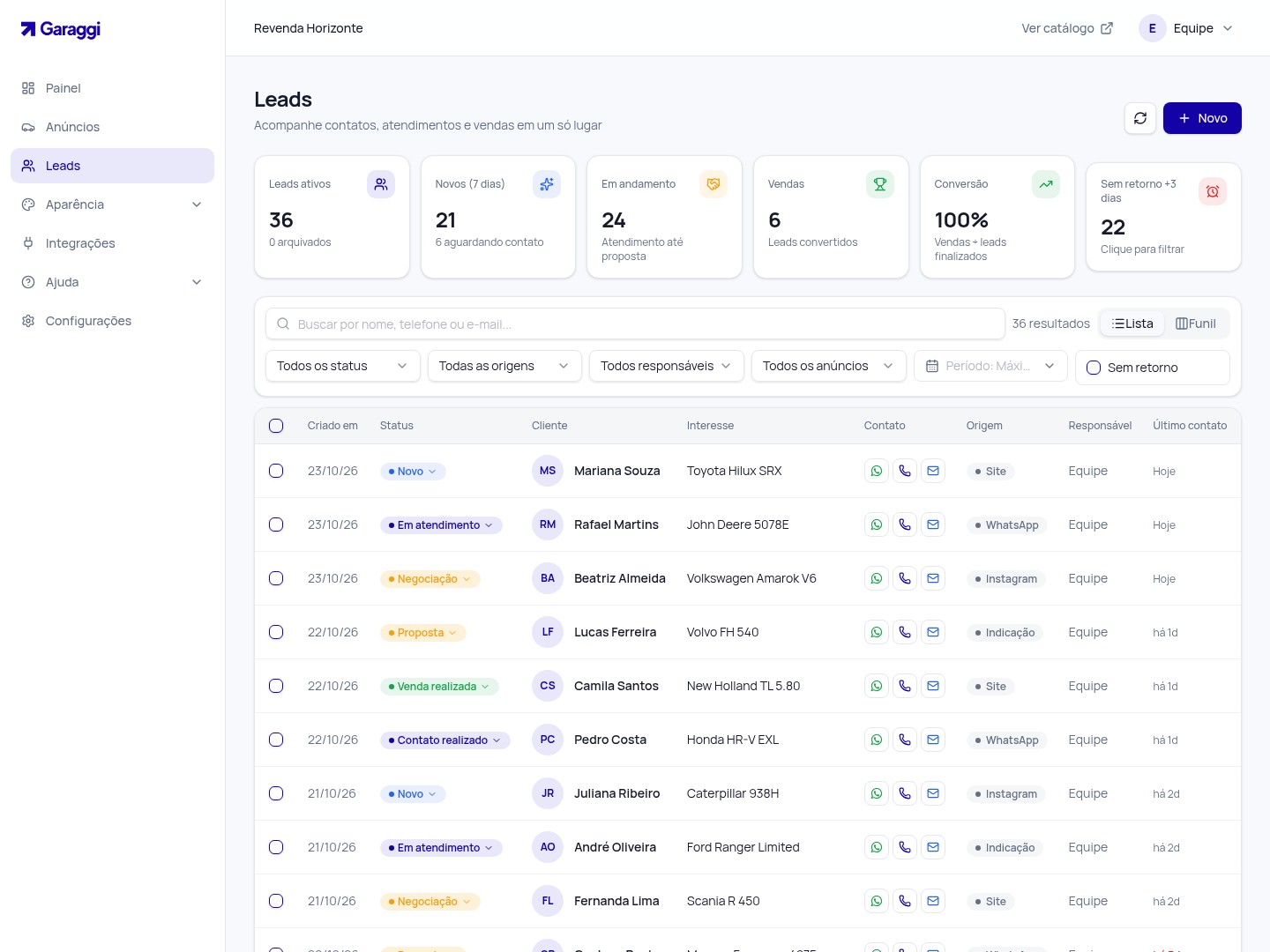
Task: Open the Todos os status dropdown
Action: (x=342, y=366)
